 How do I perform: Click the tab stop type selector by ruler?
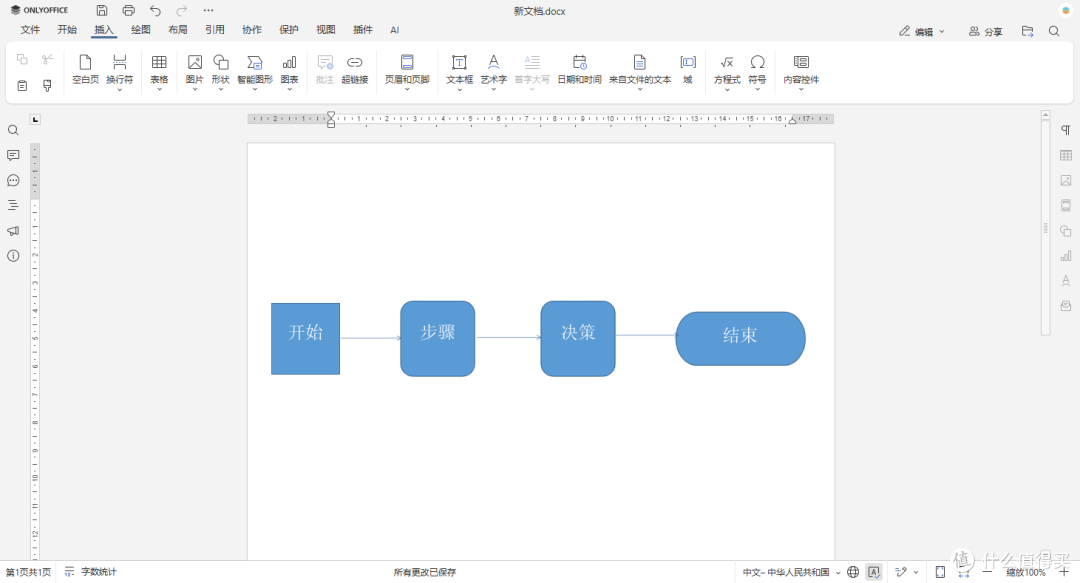coord(35,119)
